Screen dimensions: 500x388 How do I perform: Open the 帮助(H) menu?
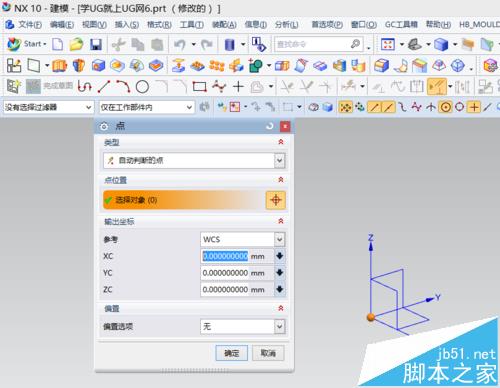click(x=438, y=25)
